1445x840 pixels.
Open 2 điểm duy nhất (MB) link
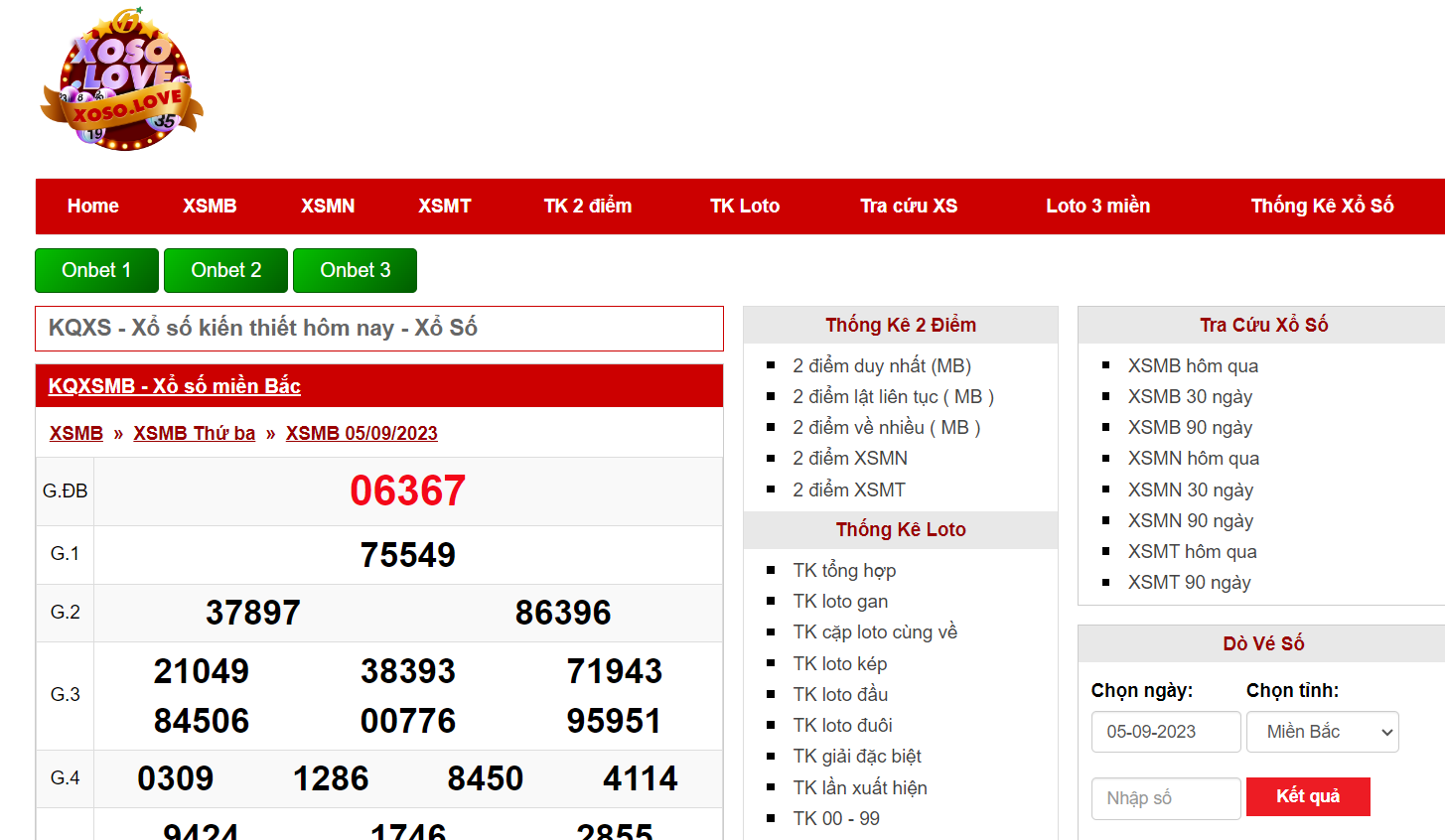[x=881, y=365]
